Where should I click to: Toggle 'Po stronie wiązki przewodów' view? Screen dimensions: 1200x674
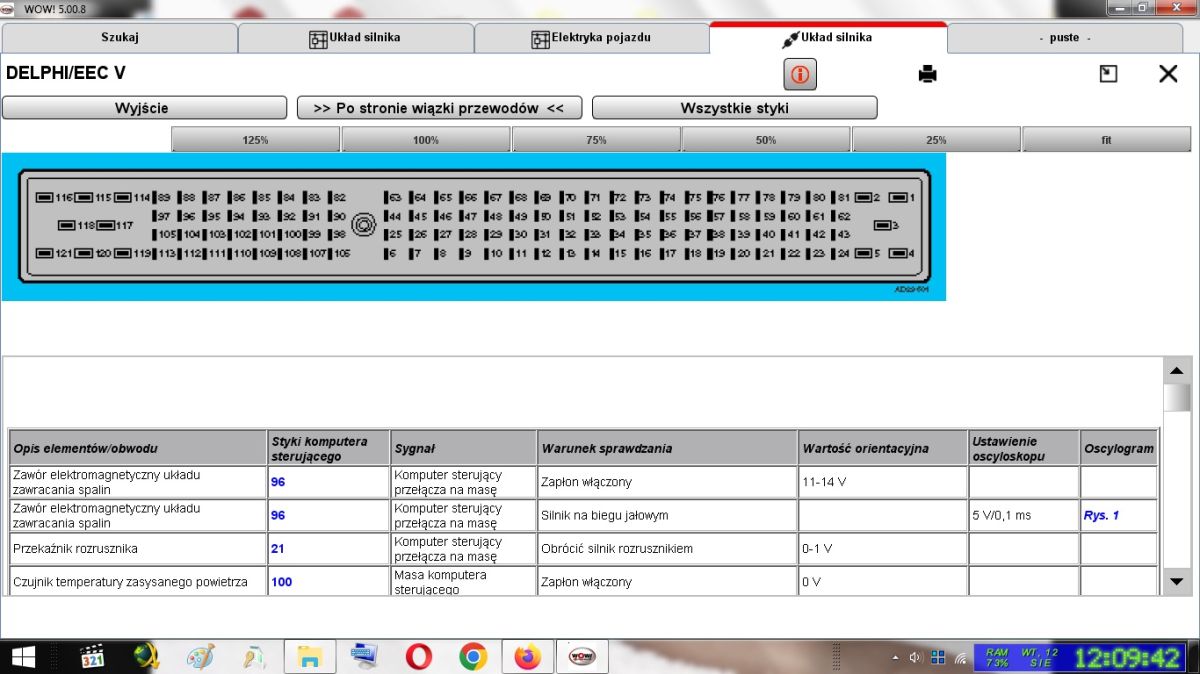(439, 108)
